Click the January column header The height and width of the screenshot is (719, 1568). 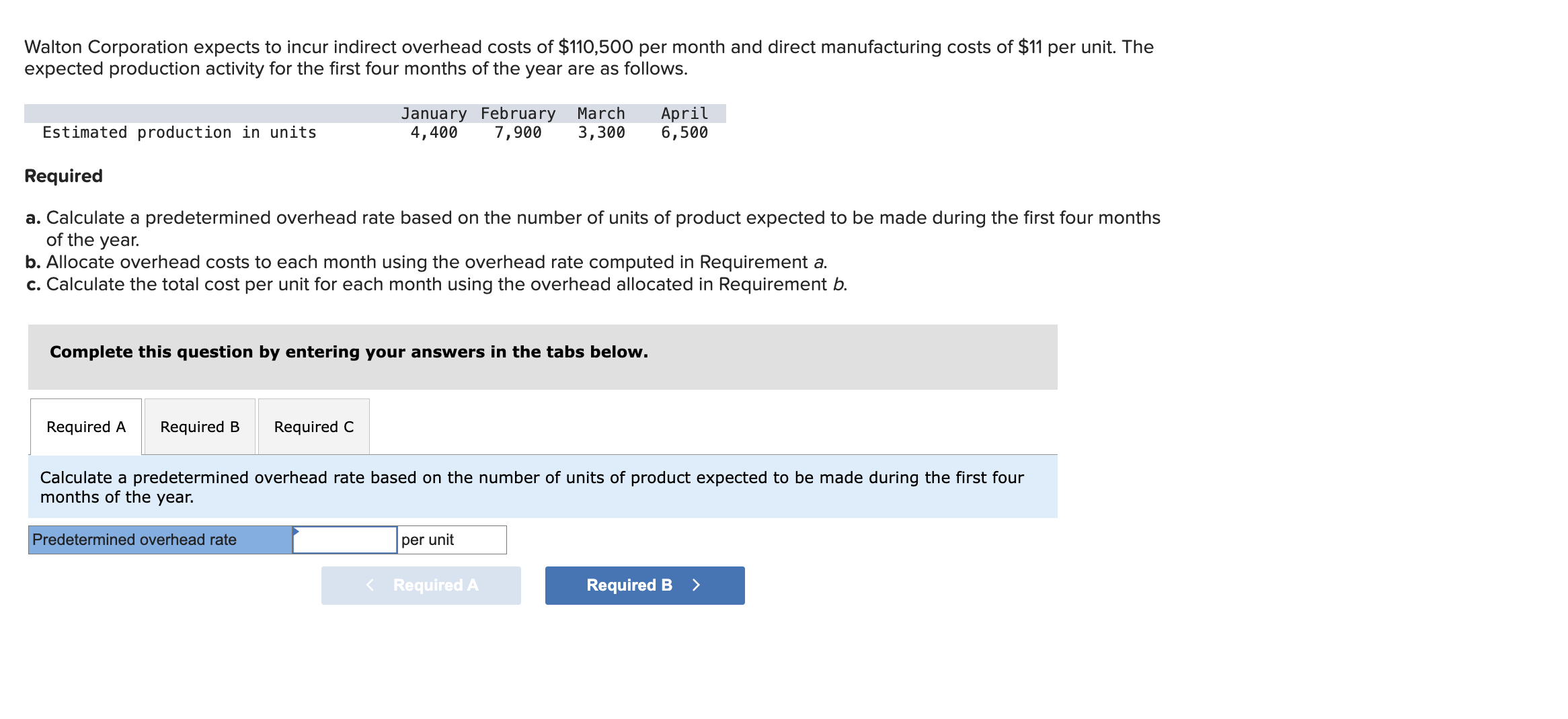coord(434,114)
